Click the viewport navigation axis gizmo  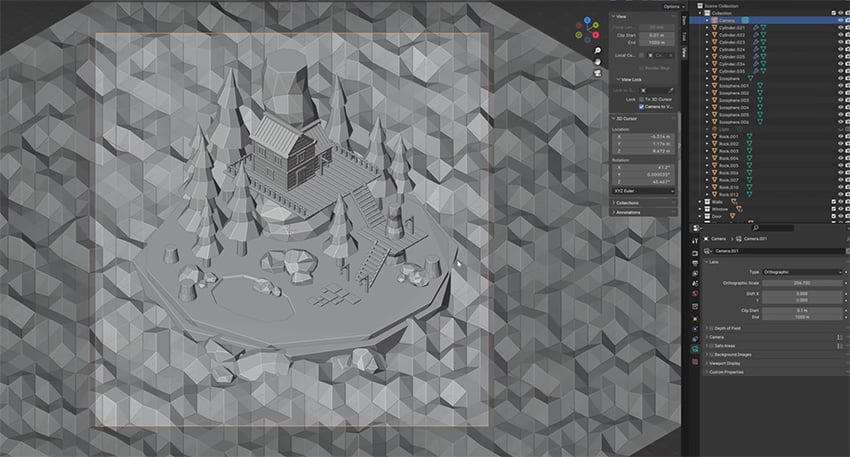click(587, 28)
